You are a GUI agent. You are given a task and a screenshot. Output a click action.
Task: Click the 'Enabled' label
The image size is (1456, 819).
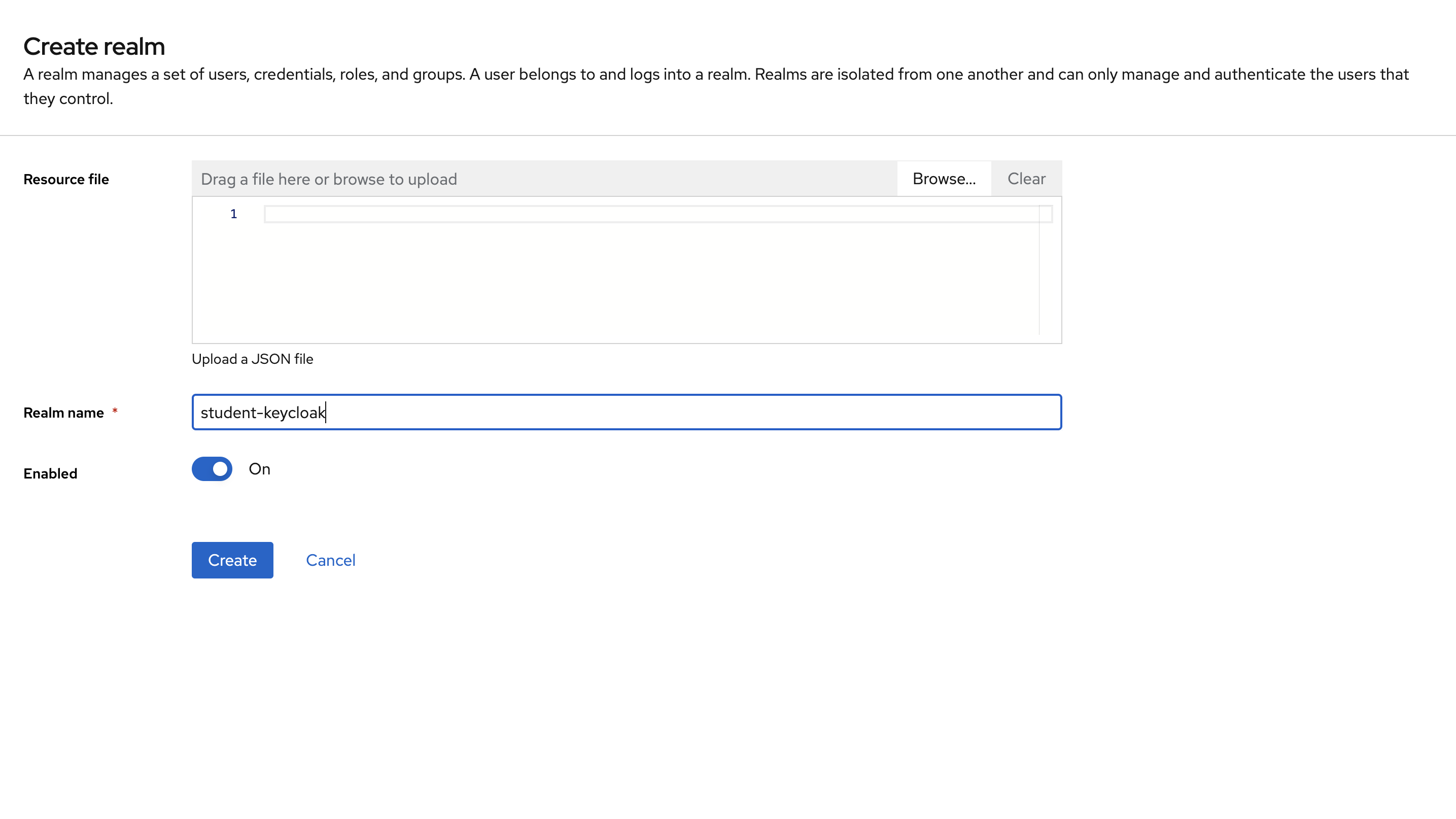click(50, 473)
